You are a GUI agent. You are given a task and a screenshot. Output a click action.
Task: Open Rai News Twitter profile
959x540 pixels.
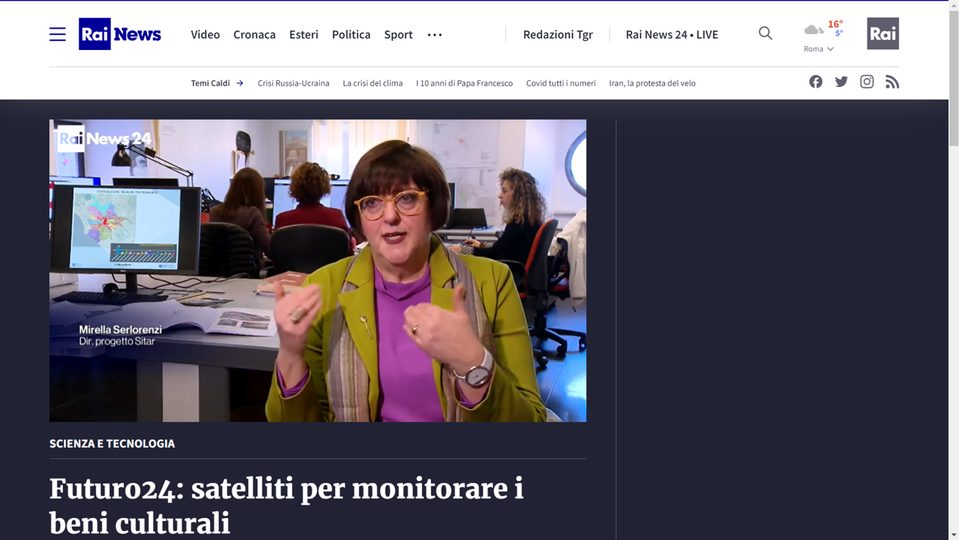pyautogui.click(x=842, y=82)
